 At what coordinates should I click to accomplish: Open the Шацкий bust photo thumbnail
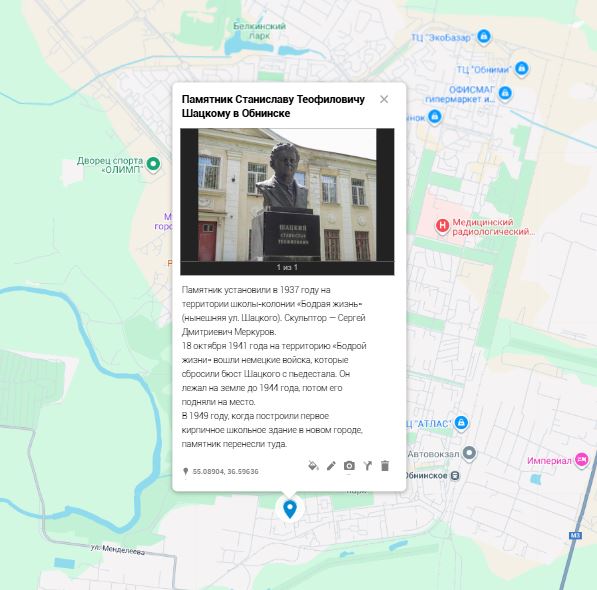pyautogui.click(x=287, y=195)
